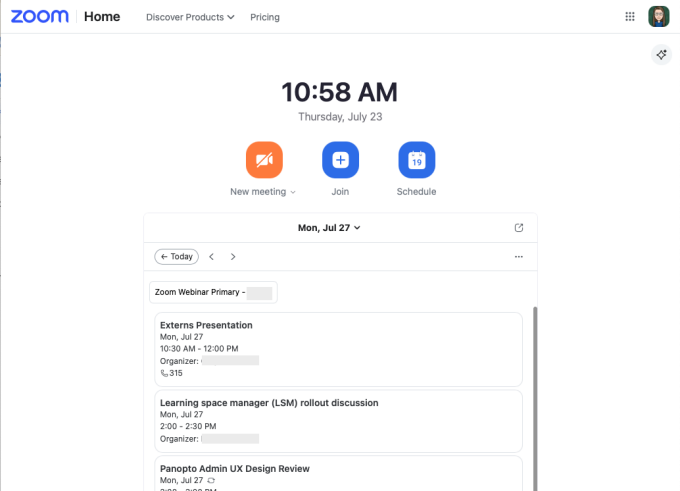Open Panopto Admin UX Design Review
This screenshot has width=680, height=491.
point(338,473)
